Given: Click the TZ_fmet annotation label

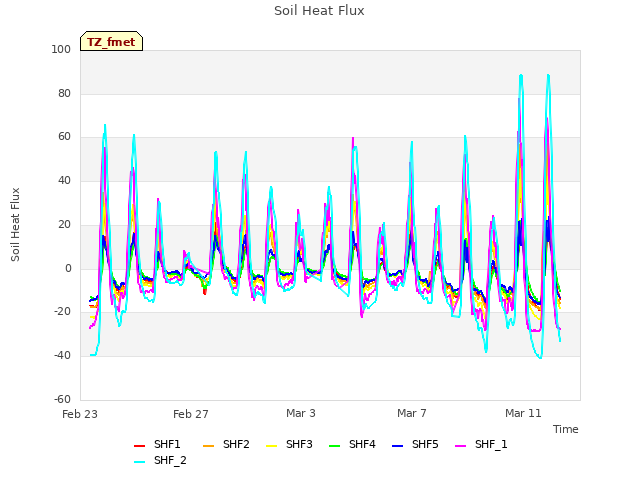Looking at the screenshot, I should 111,42.
